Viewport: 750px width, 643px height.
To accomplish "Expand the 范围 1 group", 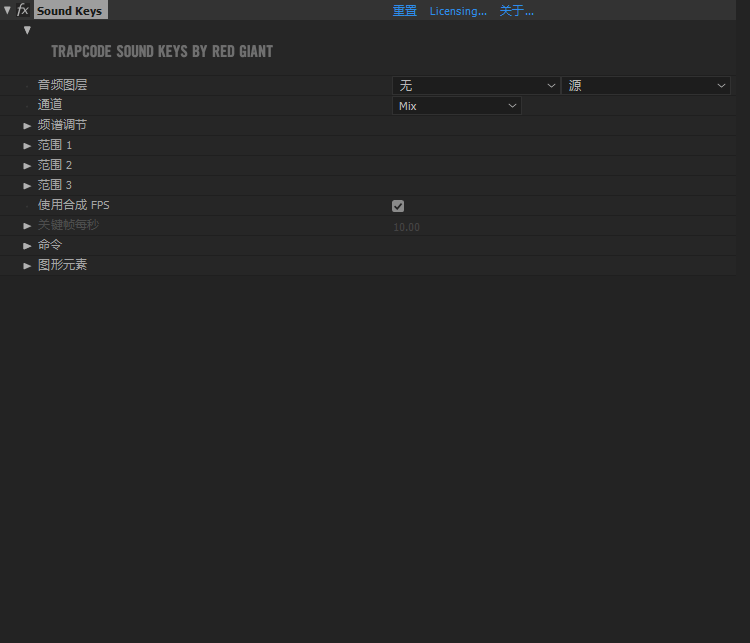I will click(x=27, y=146).
